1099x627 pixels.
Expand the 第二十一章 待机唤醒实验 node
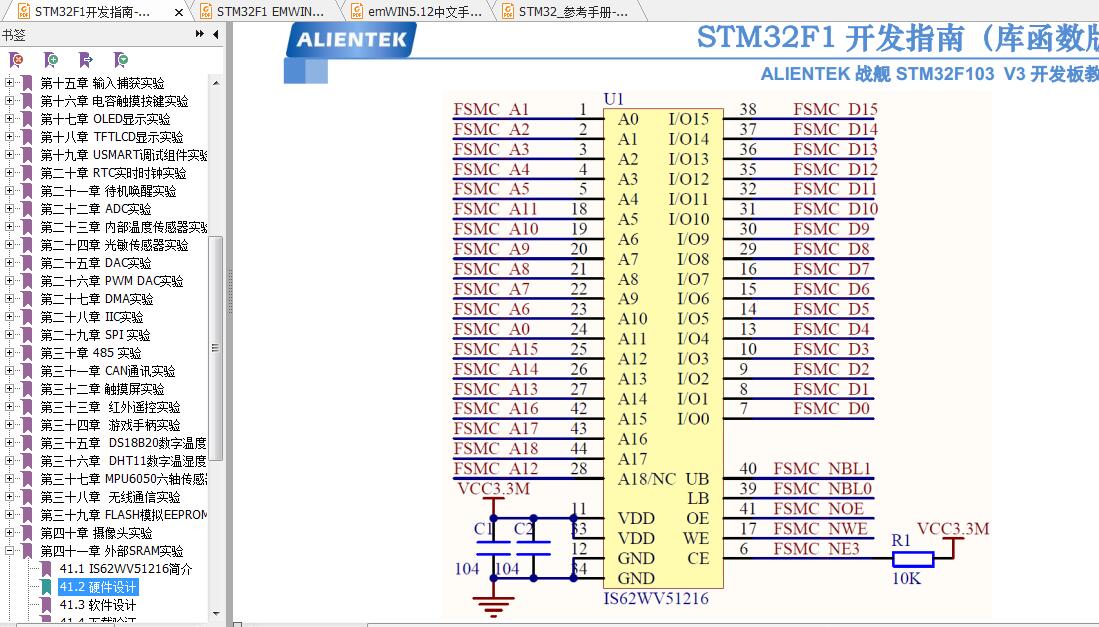click(9, 191)
